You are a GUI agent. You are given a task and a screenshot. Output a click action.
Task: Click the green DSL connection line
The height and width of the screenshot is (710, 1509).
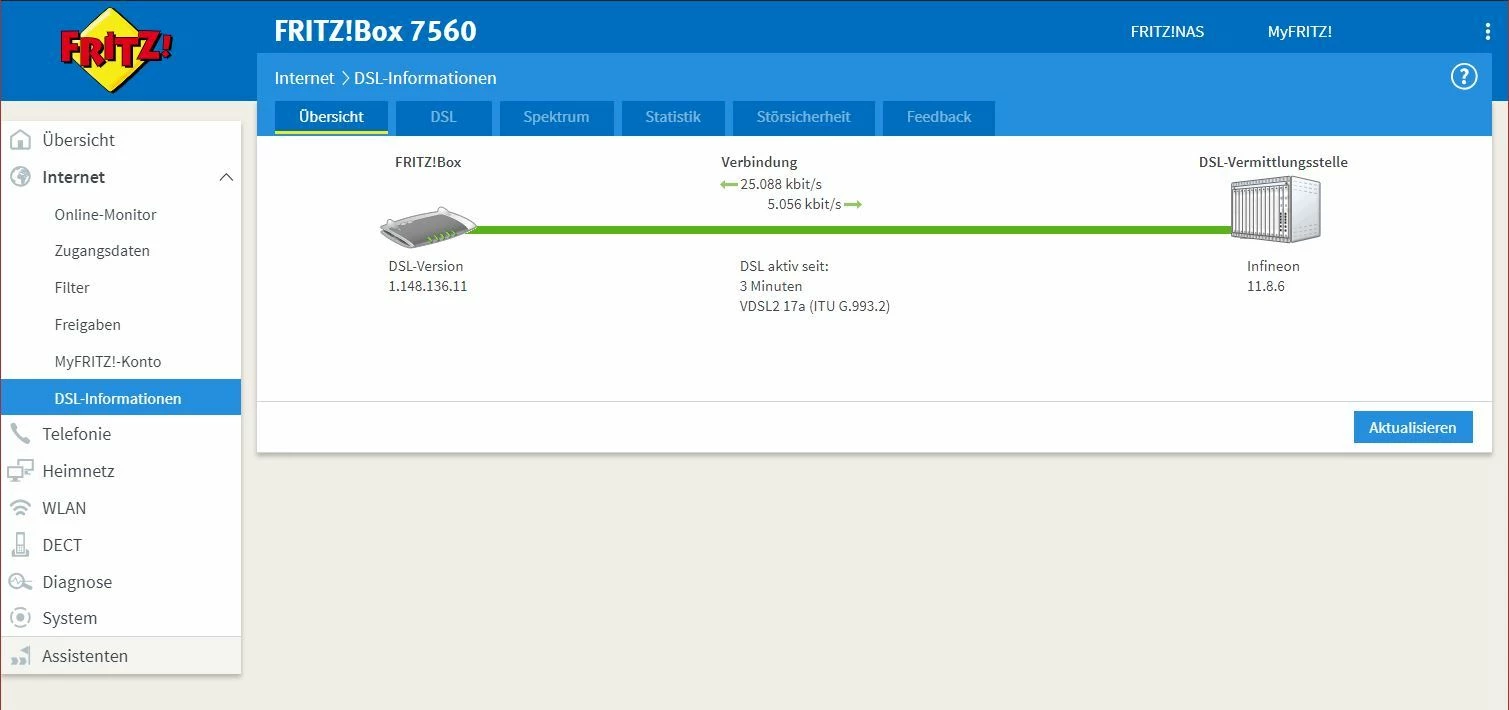pos(852,230)
